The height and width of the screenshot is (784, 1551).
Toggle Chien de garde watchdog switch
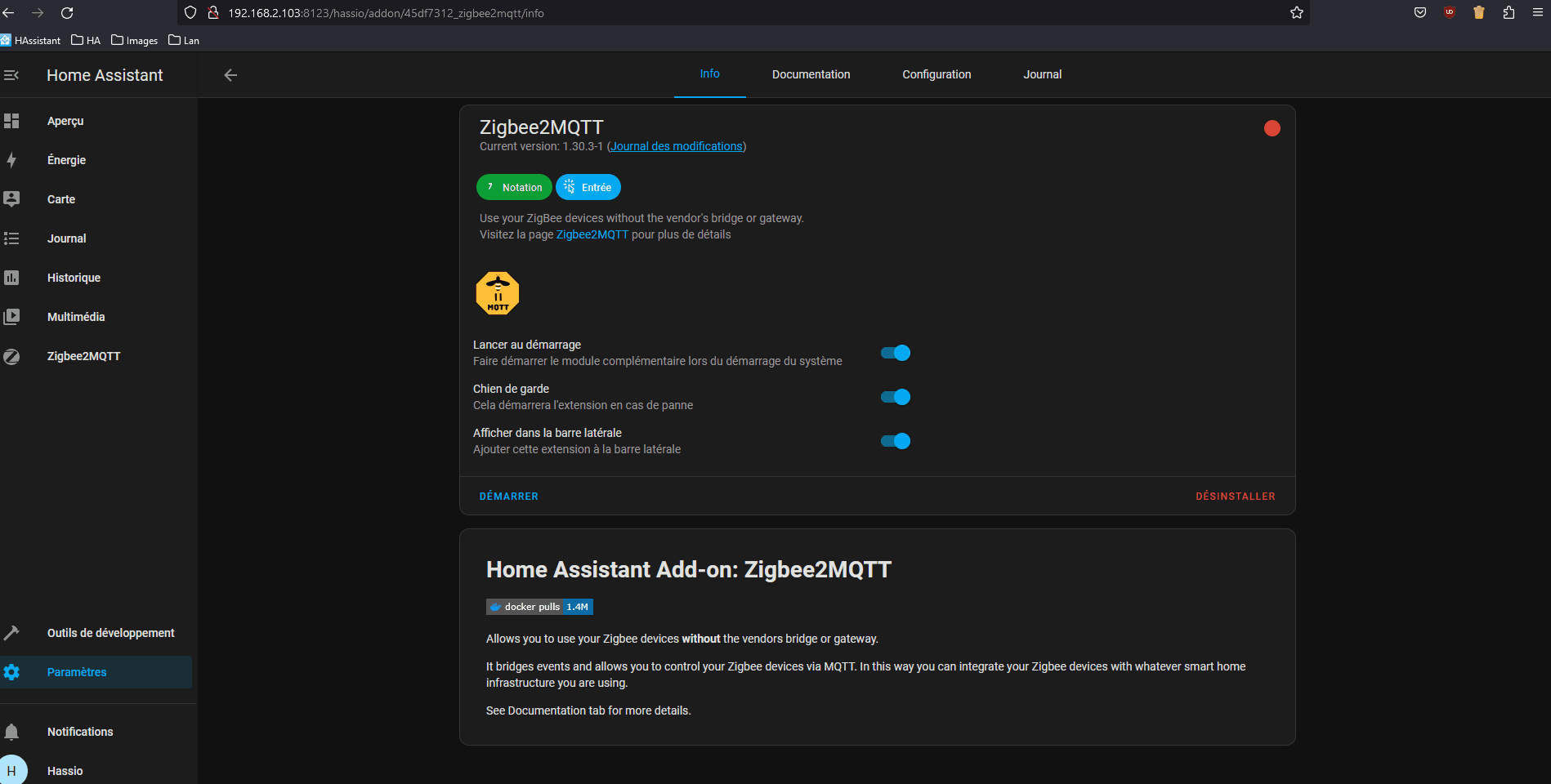(x=896, y=397)
